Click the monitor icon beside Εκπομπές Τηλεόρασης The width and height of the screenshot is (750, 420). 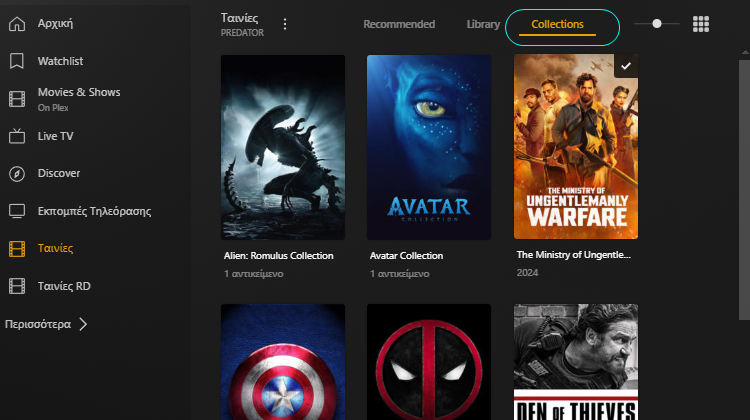[x=17, y=211]
